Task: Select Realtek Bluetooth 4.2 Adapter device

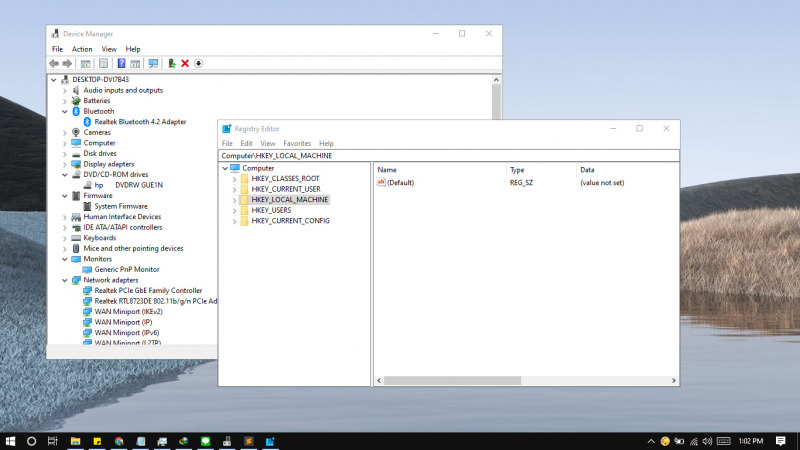Action: [x=140, y=122]
